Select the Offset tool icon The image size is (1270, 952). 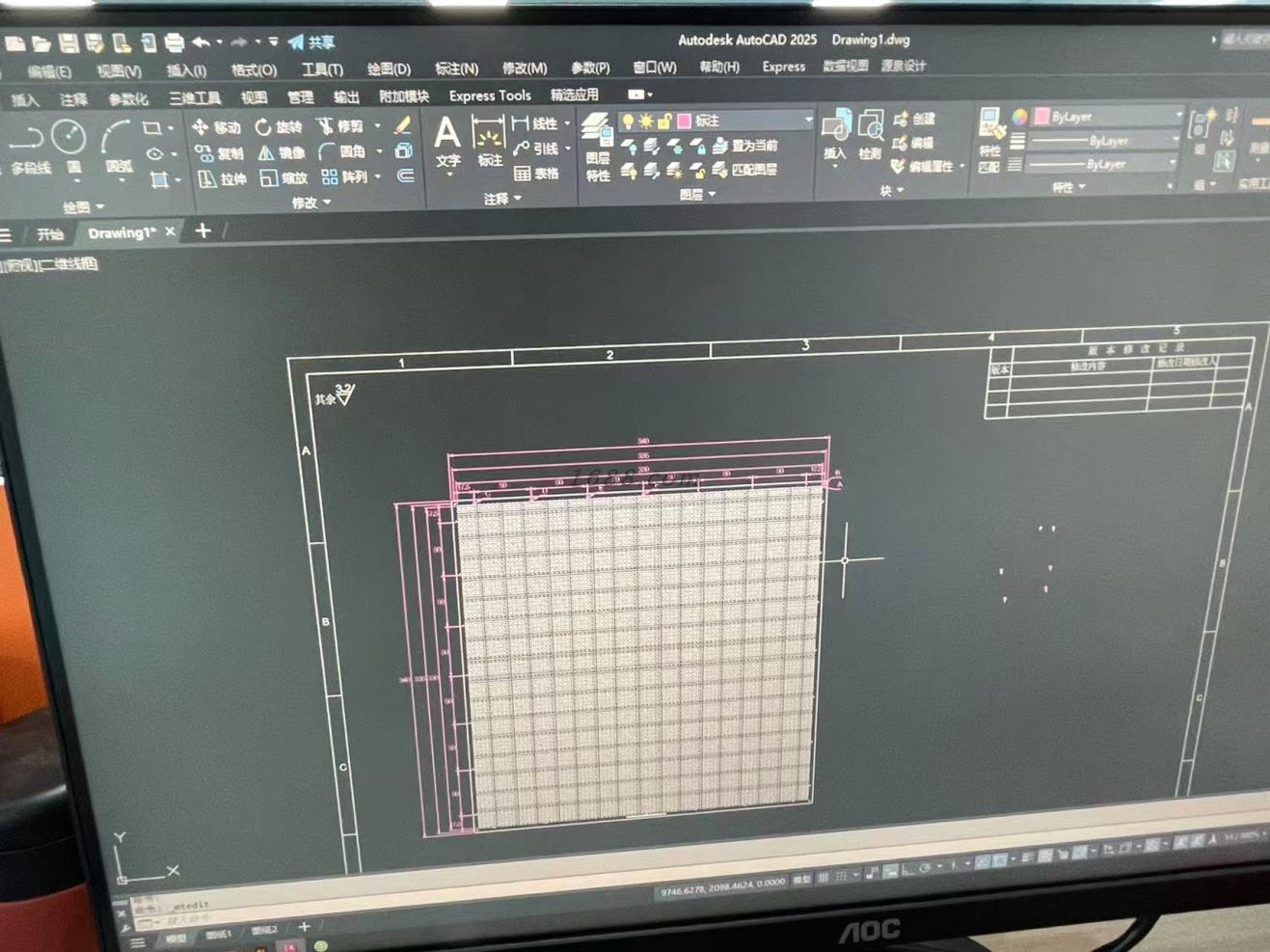coord(406,176)
